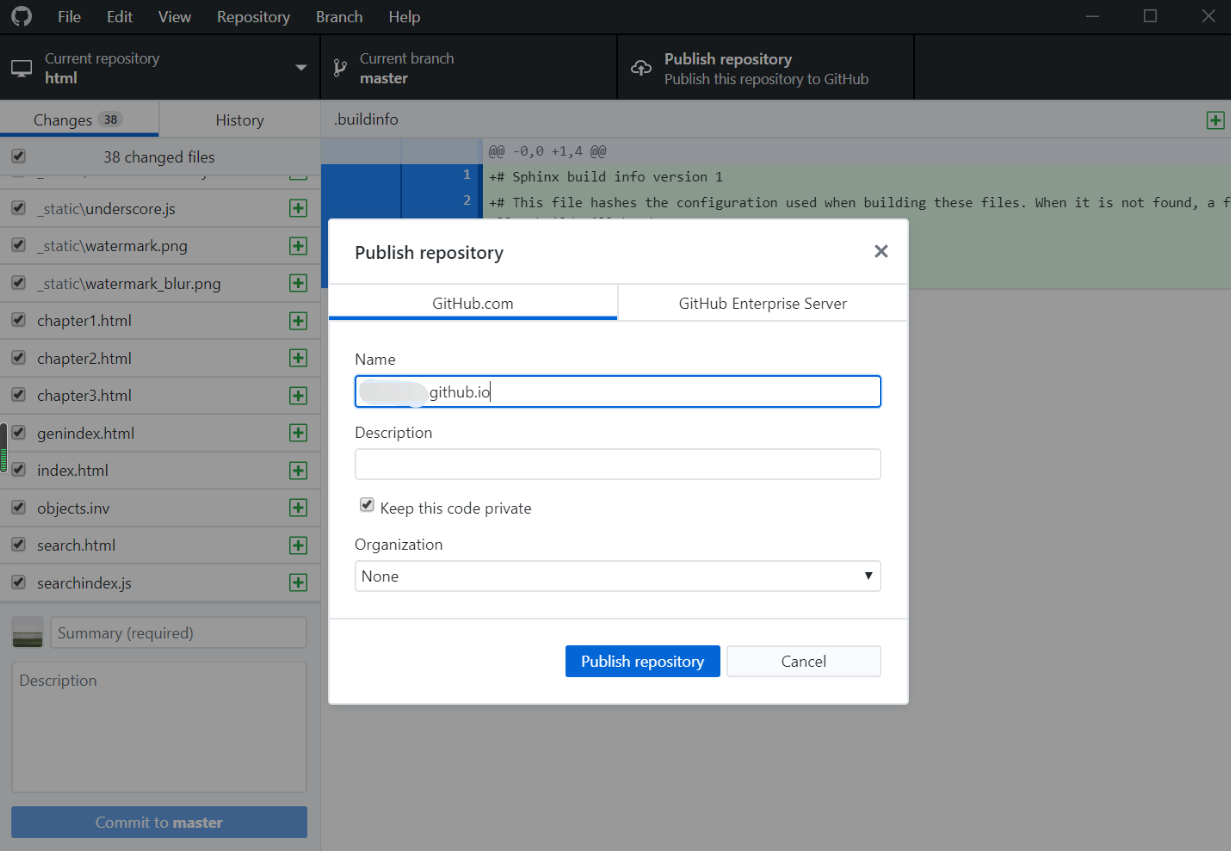Focus the repository Name input field

[x=618, y=391]
